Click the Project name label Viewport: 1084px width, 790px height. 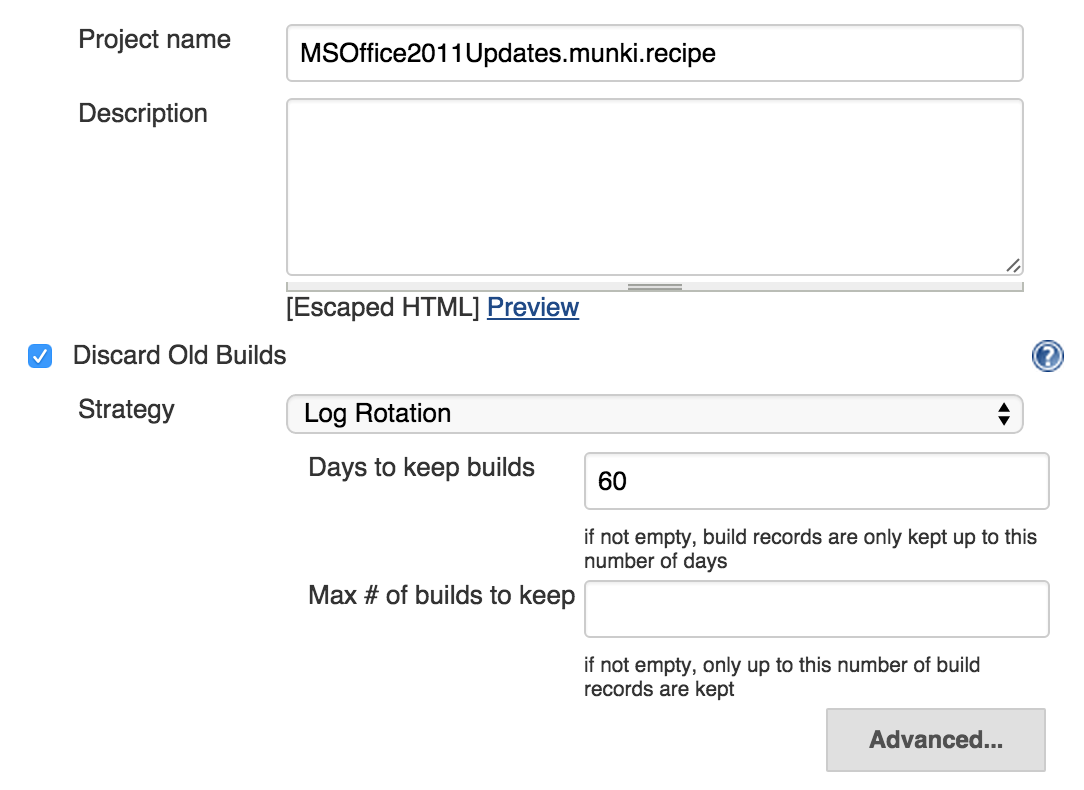point(155,39)
